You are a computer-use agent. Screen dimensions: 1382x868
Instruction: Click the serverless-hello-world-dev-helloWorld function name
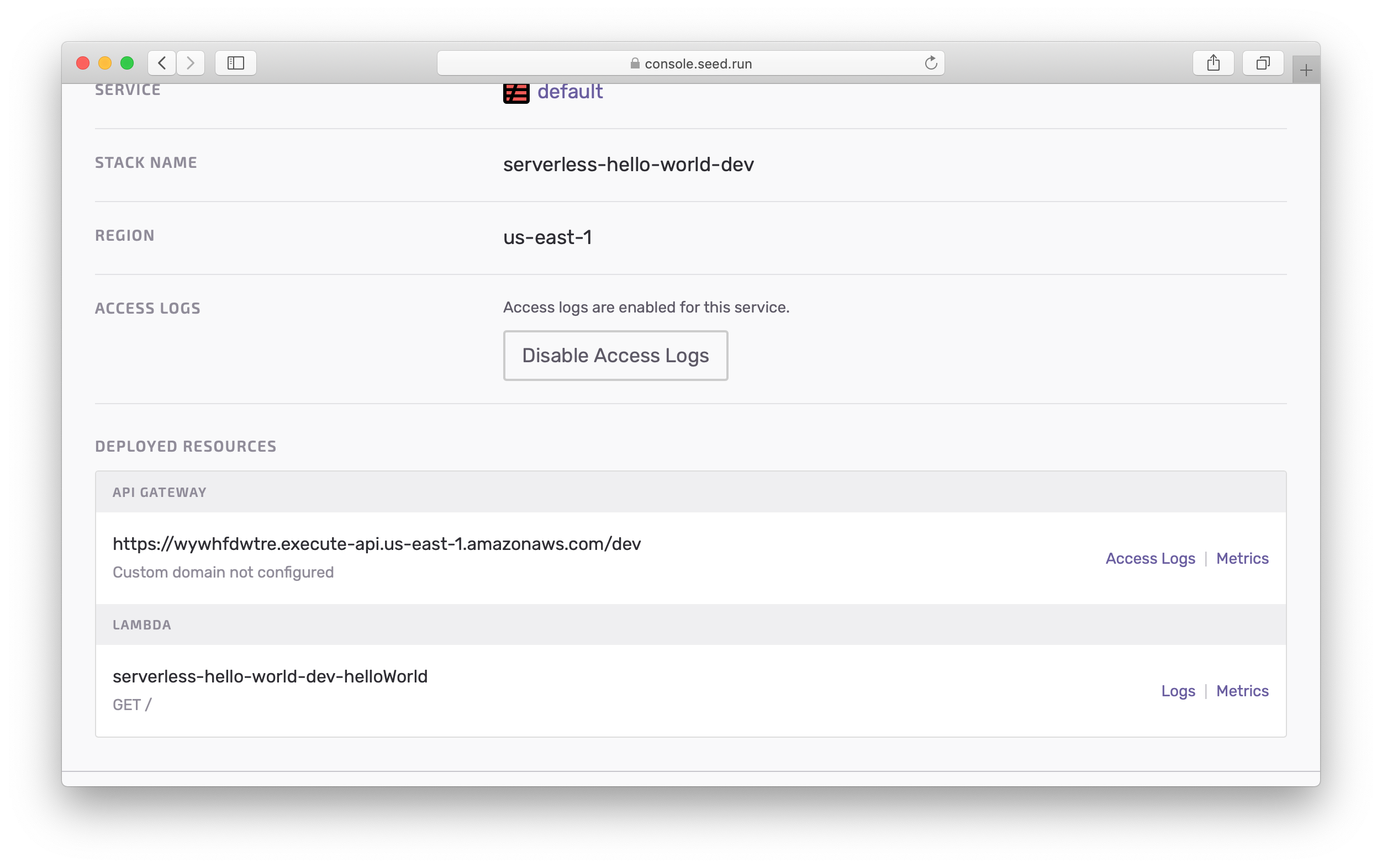coord(270,676)
